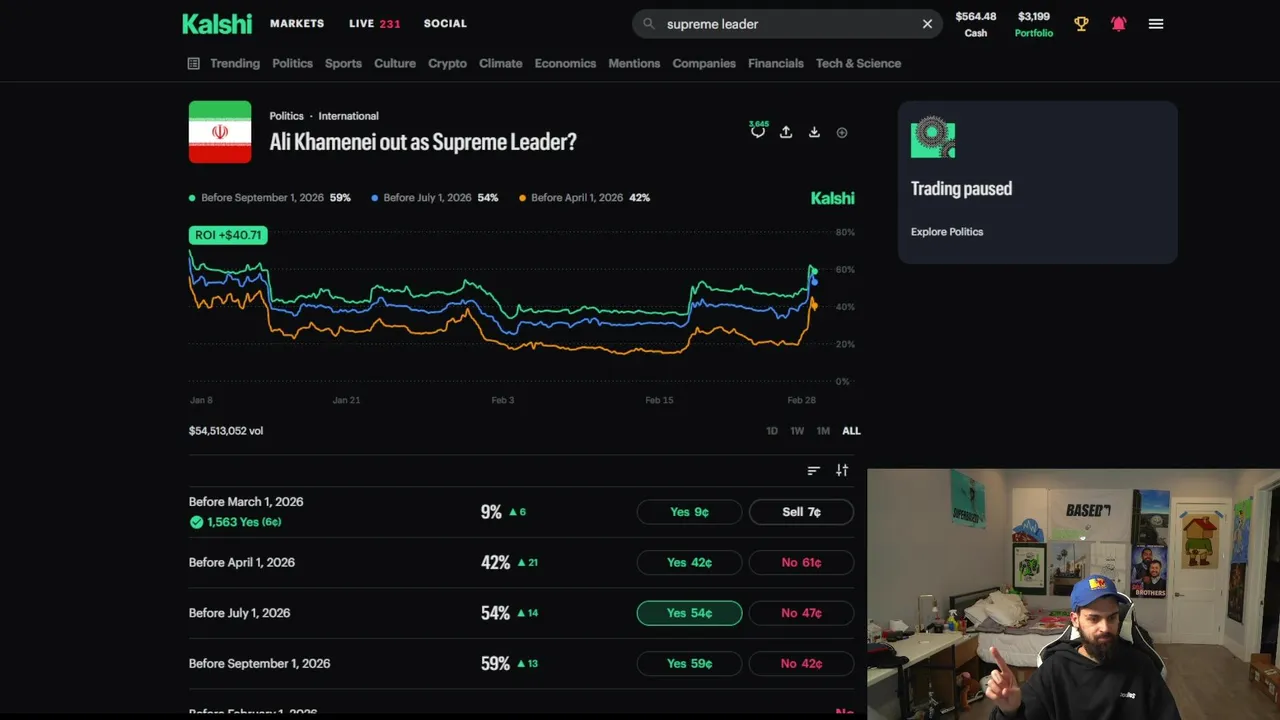This screenshot has height=720, width=1280.
Task: Open the SOCIAL menu
Action: click(x=445, y=23)
